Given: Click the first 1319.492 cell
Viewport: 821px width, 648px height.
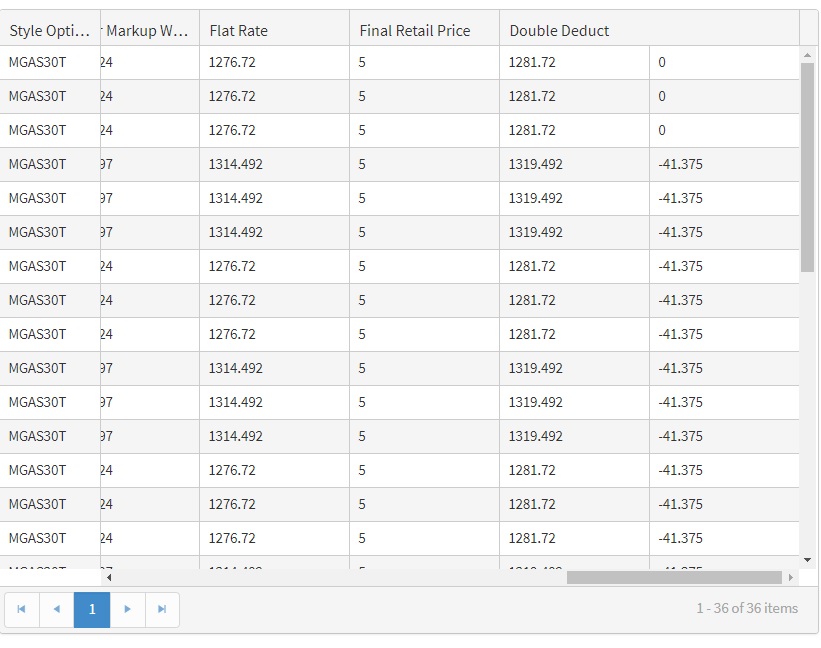Looking at the screenshot, I should pos(535,164).
